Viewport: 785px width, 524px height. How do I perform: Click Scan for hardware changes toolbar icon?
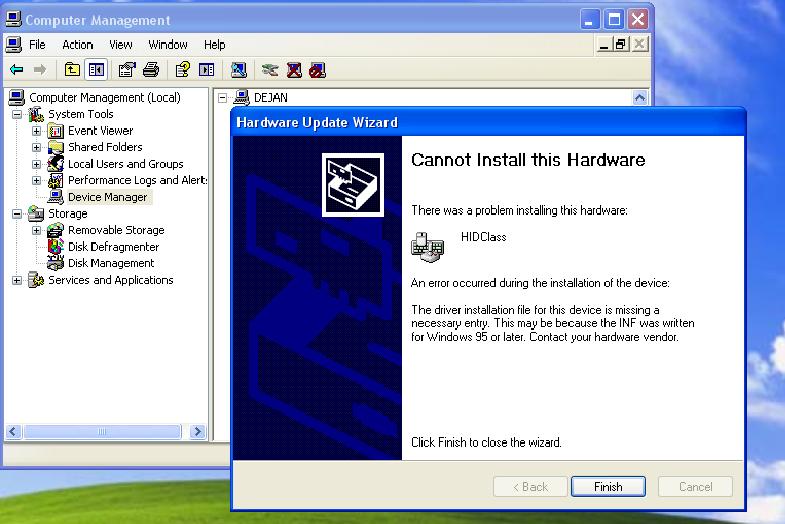click(x=239, y=70)
